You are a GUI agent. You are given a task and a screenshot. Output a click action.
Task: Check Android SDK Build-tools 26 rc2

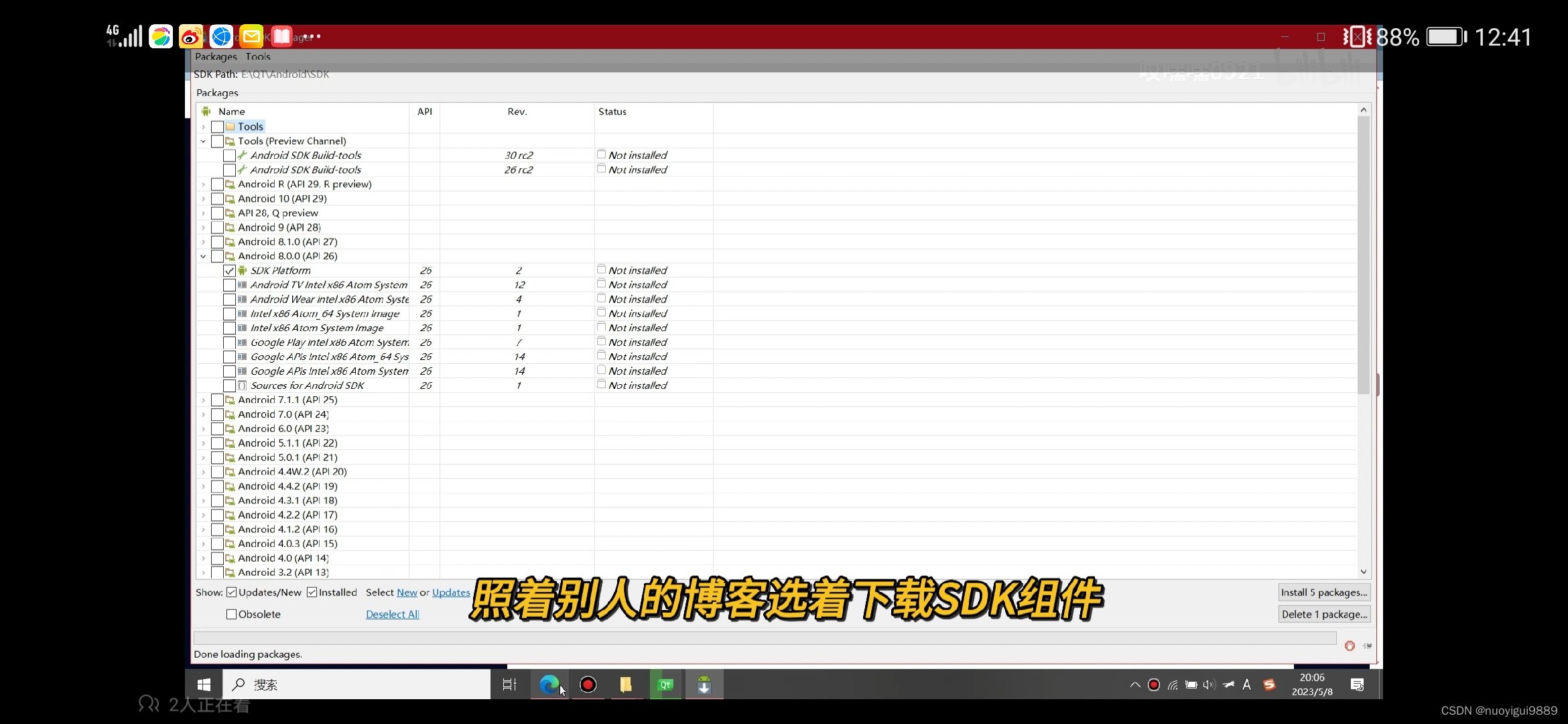coord(230,170)
